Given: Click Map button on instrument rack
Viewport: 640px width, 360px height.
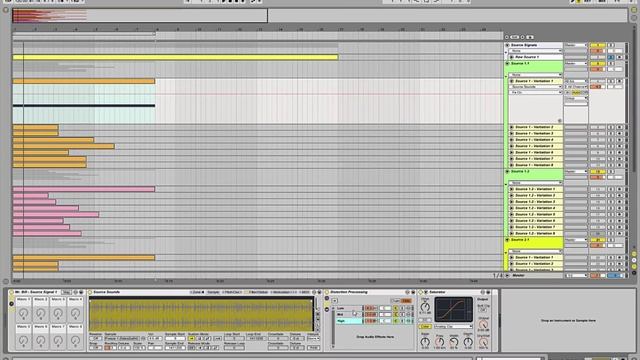Looking at the screenshot, I should [67, 292].
